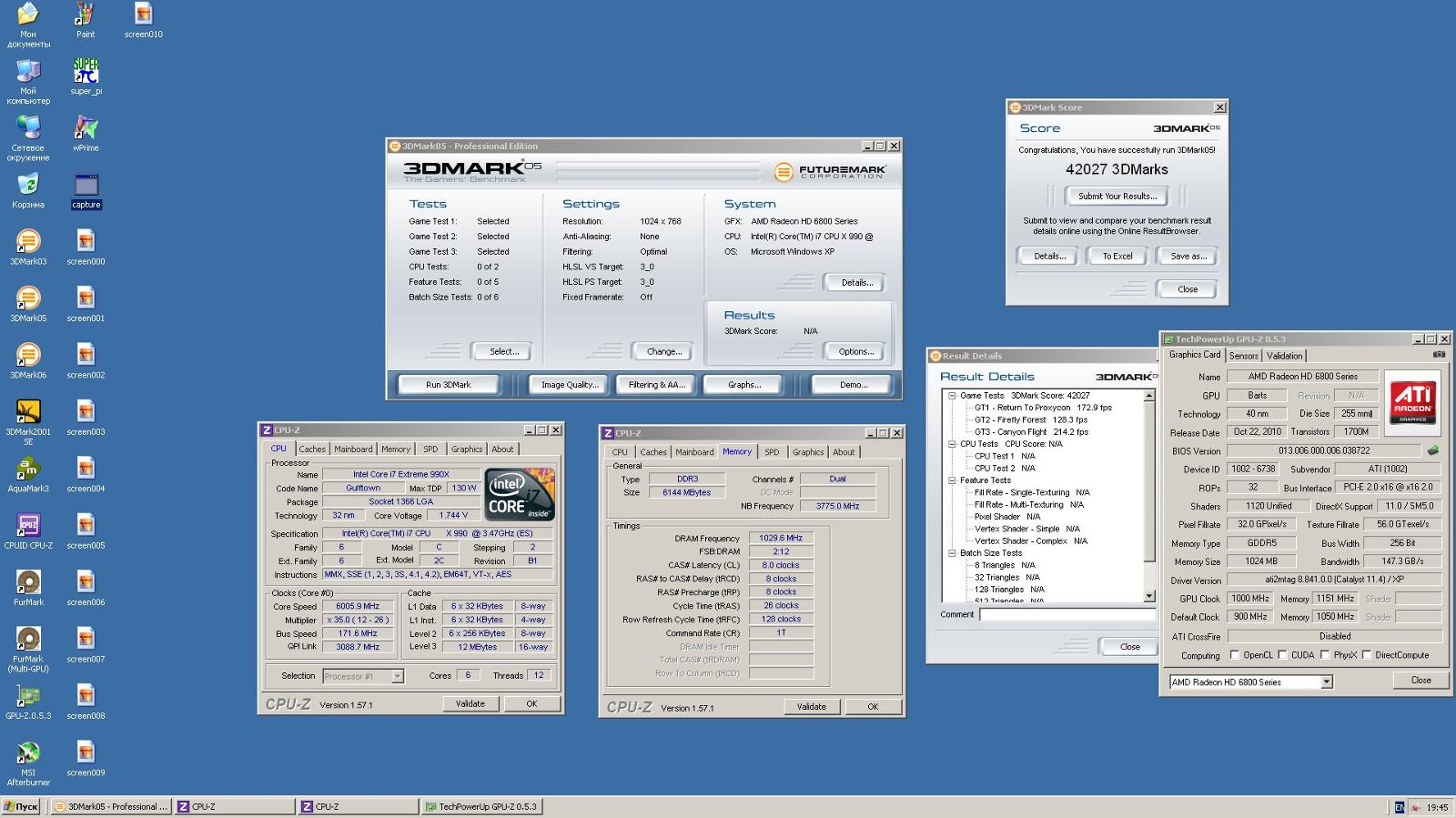Click Close in the GPU-Z window
Screen dimensions: 1456x818
(x=1421, y=681)
